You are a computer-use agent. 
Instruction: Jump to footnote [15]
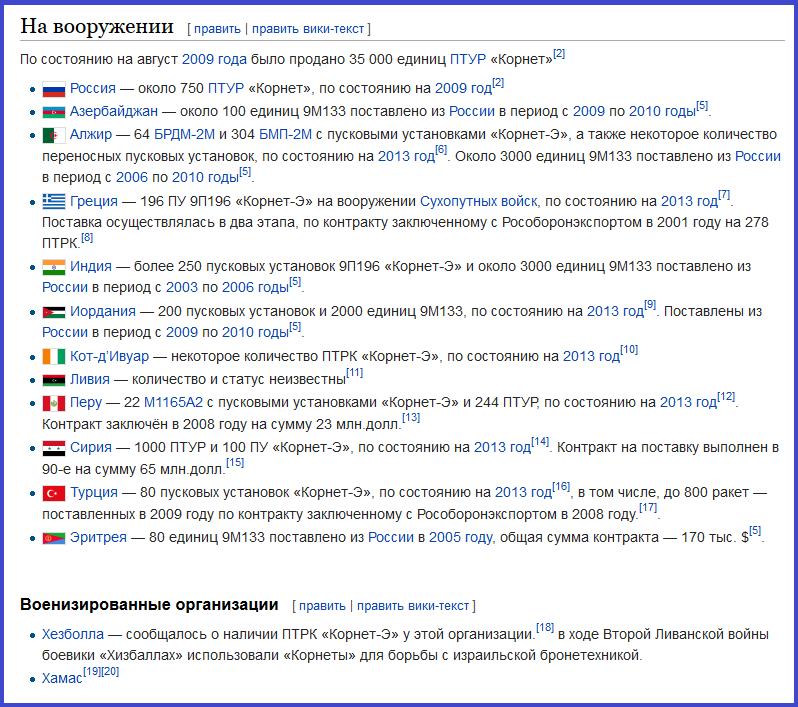[x=235, y=462]
